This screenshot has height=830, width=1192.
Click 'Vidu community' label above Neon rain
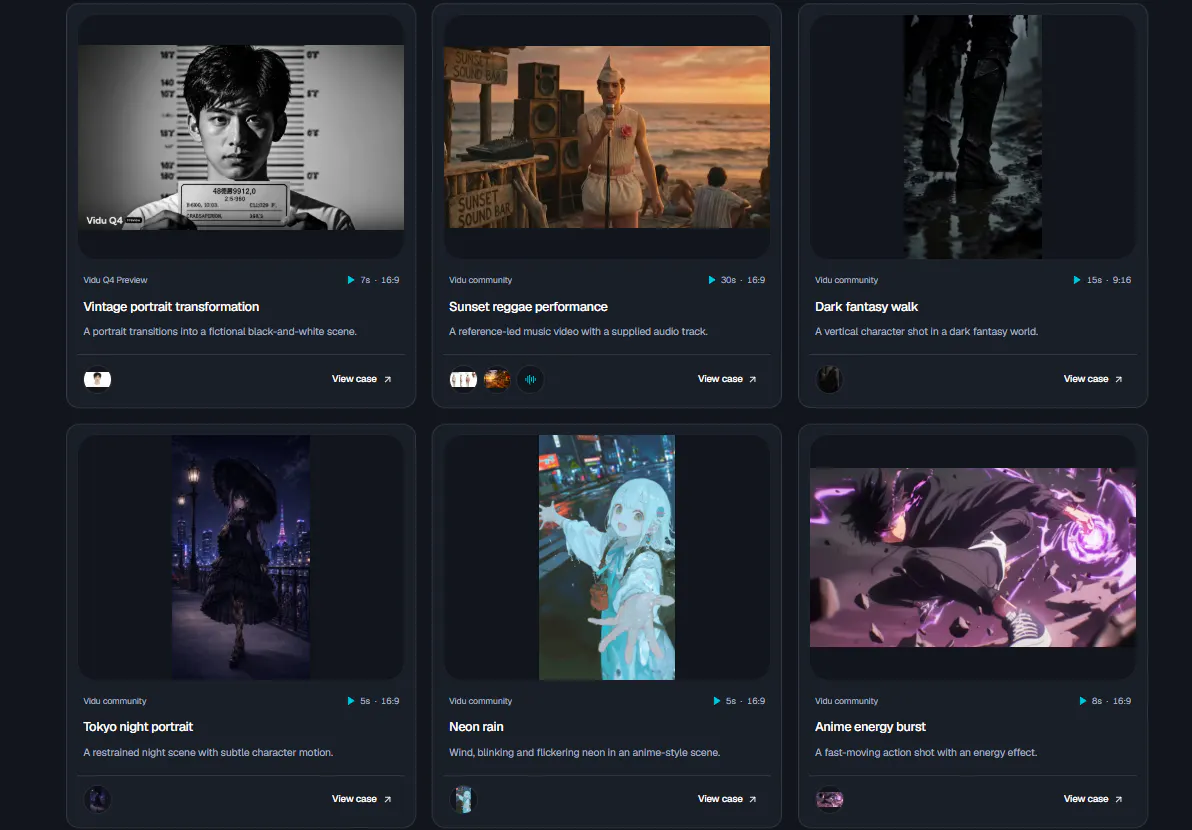[480, 701]
